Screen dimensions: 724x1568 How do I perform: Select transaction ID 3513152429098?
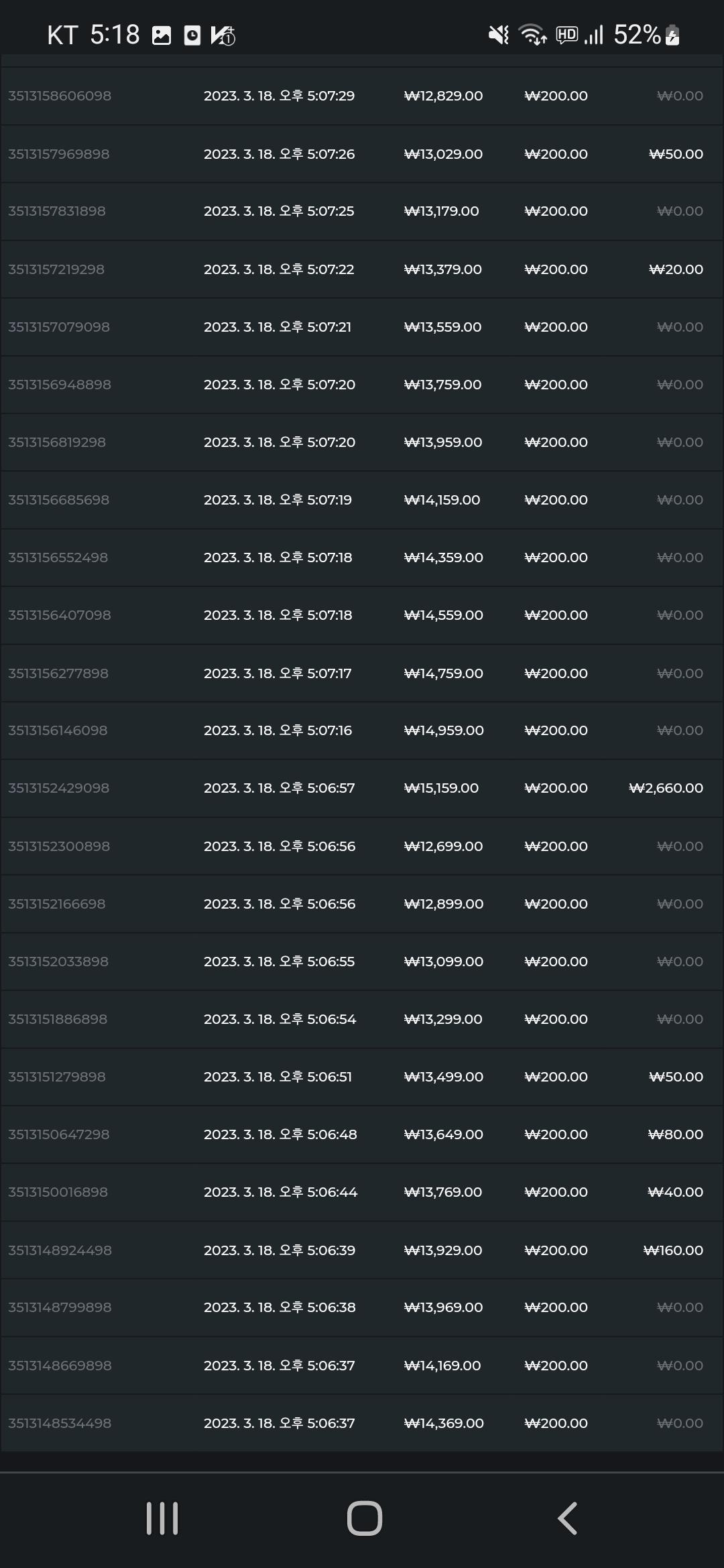(58, 788)
